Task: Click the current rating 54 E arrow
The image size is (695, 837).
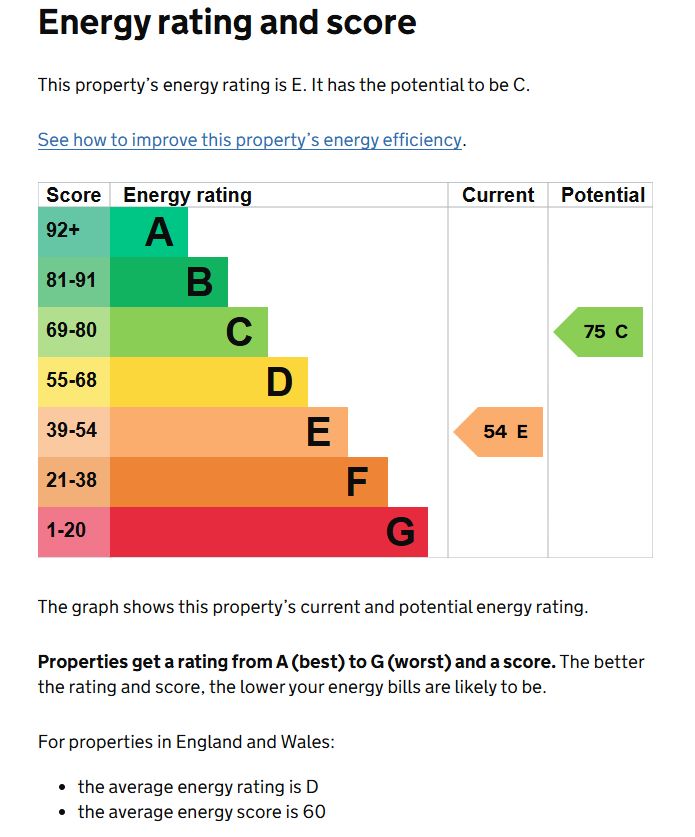Action: 500,432
